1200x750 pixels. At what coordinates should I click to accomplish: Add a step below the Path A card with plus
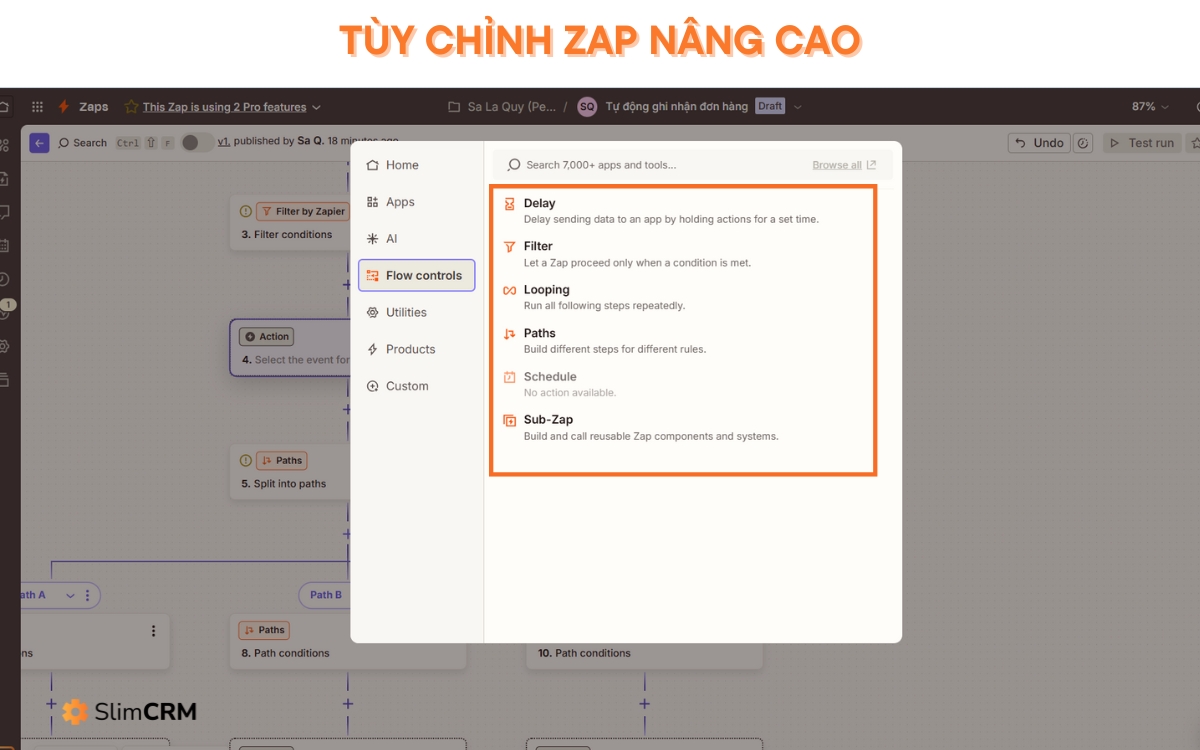(x=51, y=704)
